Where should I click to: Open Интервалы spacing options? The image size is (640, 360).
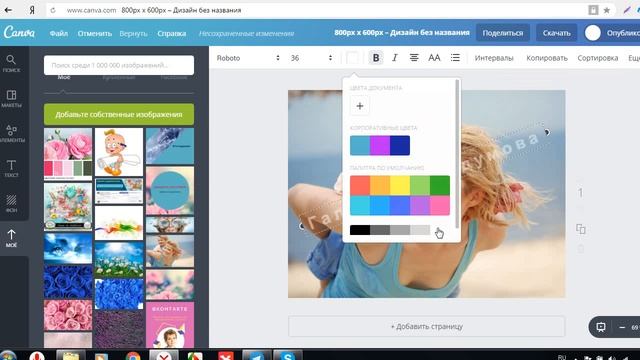tap(494, 58)
